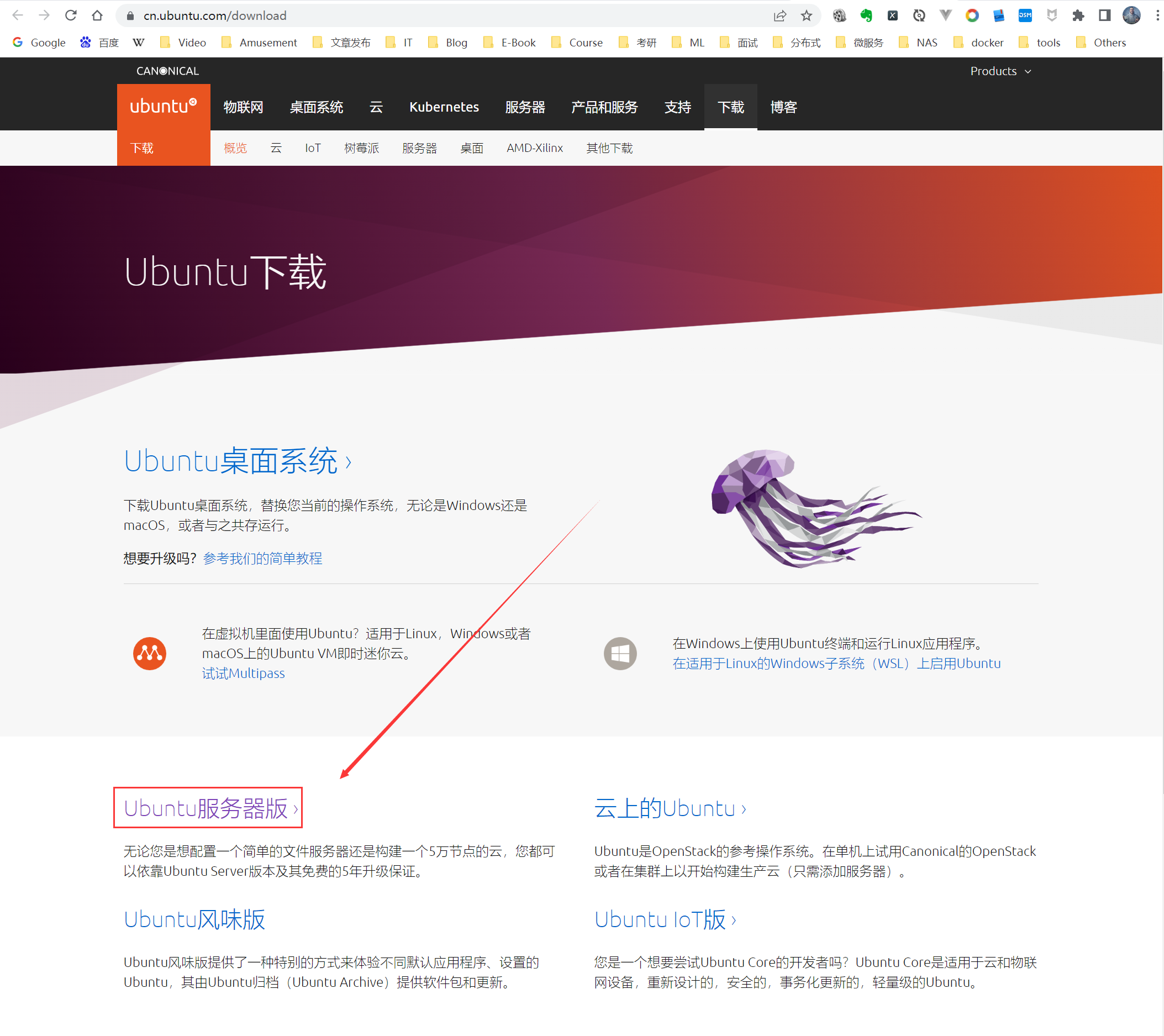Open the 支持 navigation item
Screen dimensions: 1164x1036
678,107
